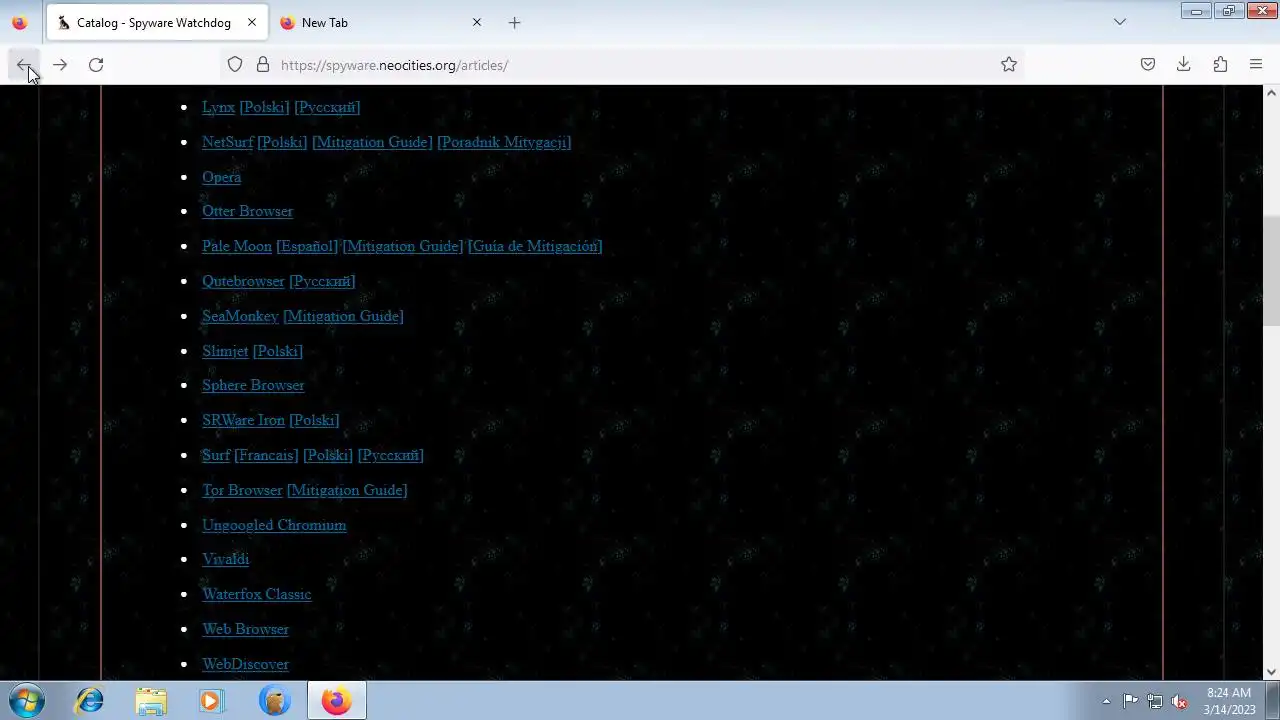
Task: Open Surf [Francais] translation
Action: pyautogui.click(x=266, y=455)
